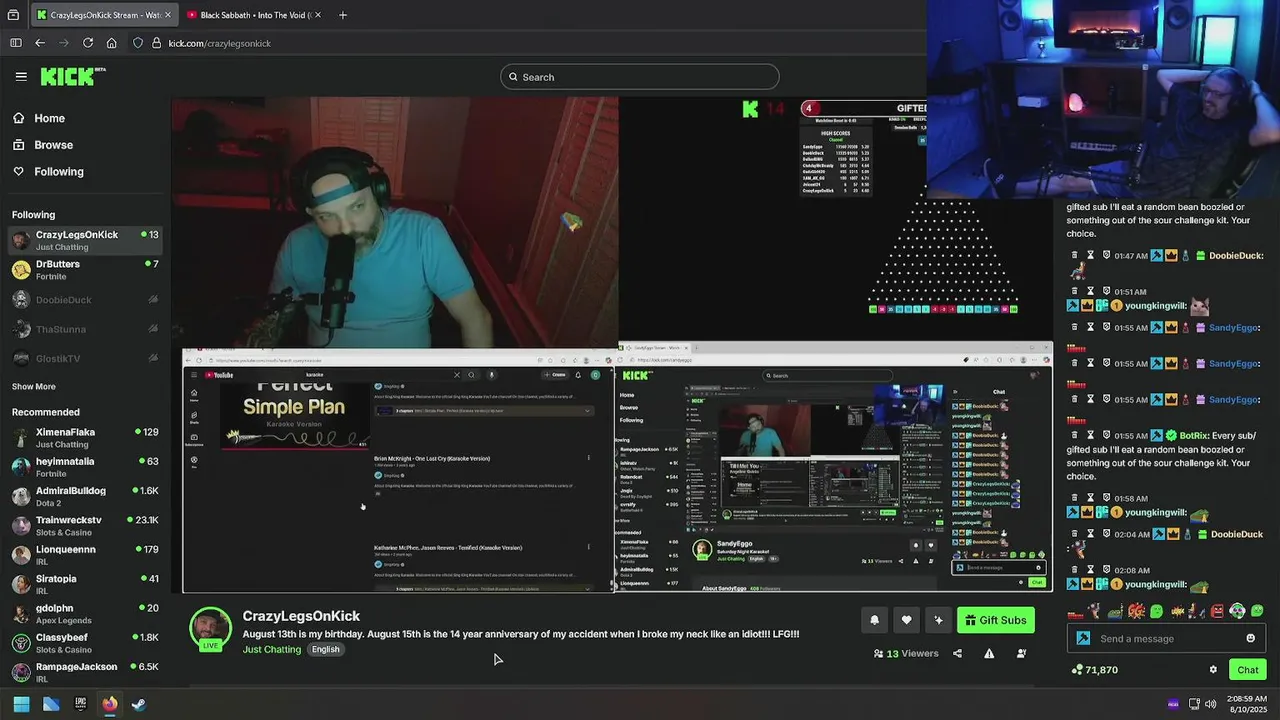This screenshot has height=720, width=1280.
Task: Click the browser forward arrow
Action: 64,43
